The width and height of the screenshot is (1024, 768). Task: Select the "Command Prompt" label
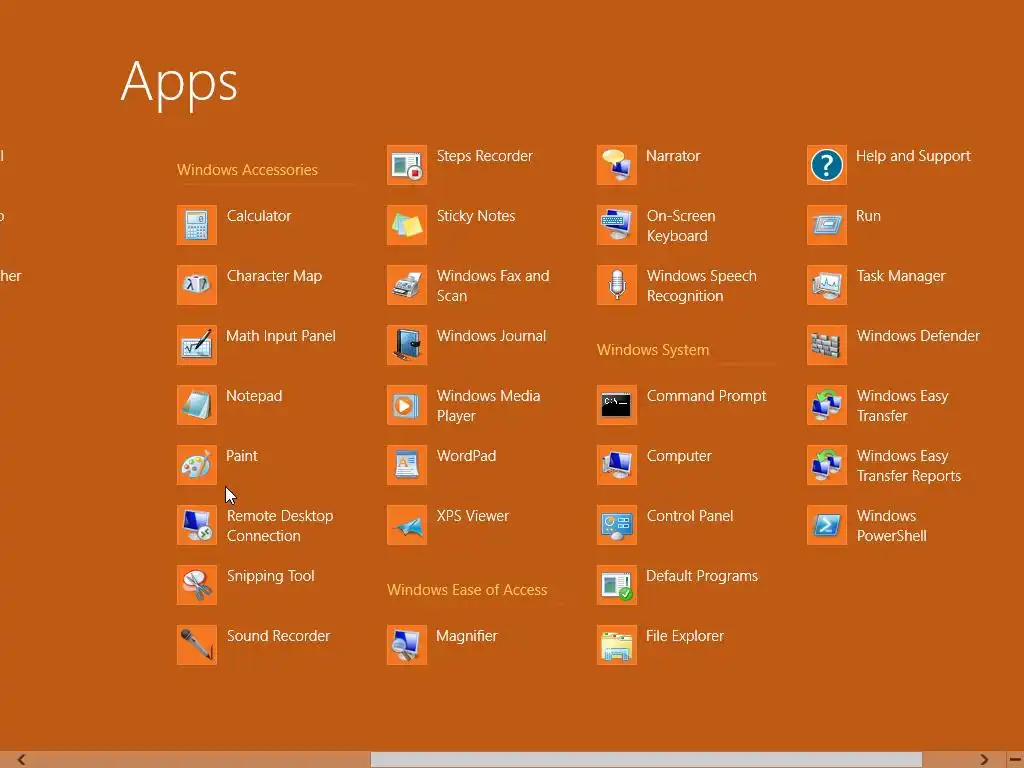pos(707,396)
